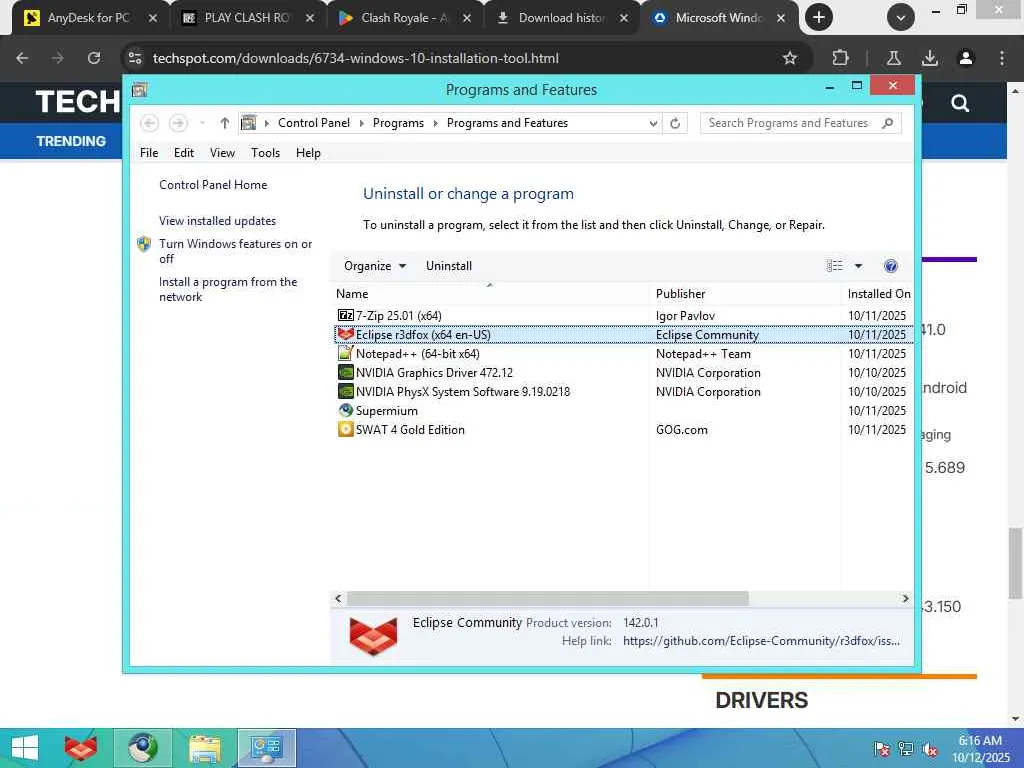1024x768 pixels.
Task: Open the Edit menu
Action: pyautogui.click(x=184, y=153)
